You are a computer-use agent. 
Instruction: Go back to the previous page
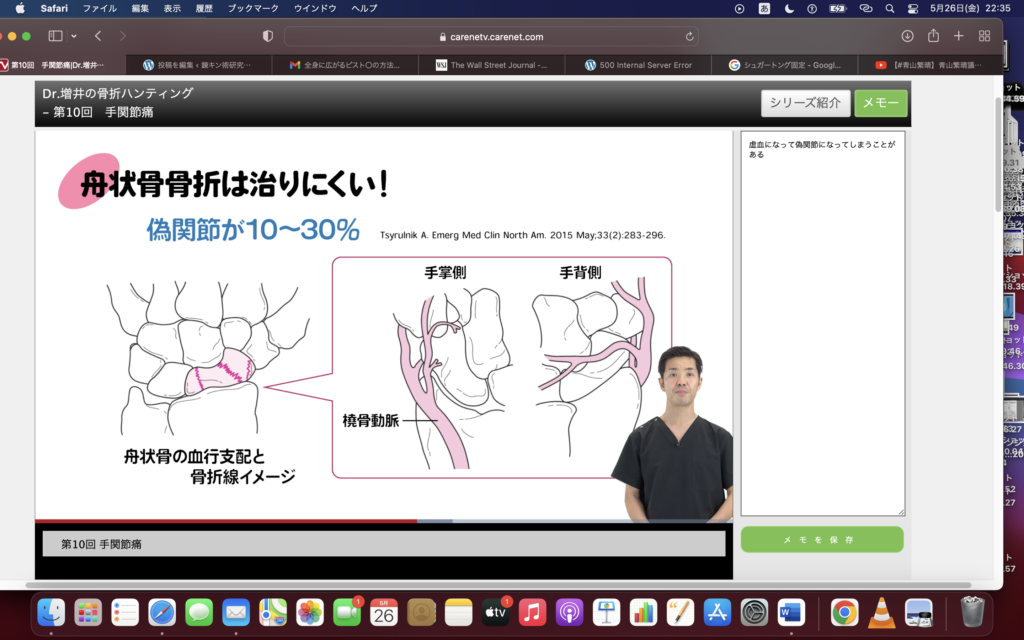point(98,36)
